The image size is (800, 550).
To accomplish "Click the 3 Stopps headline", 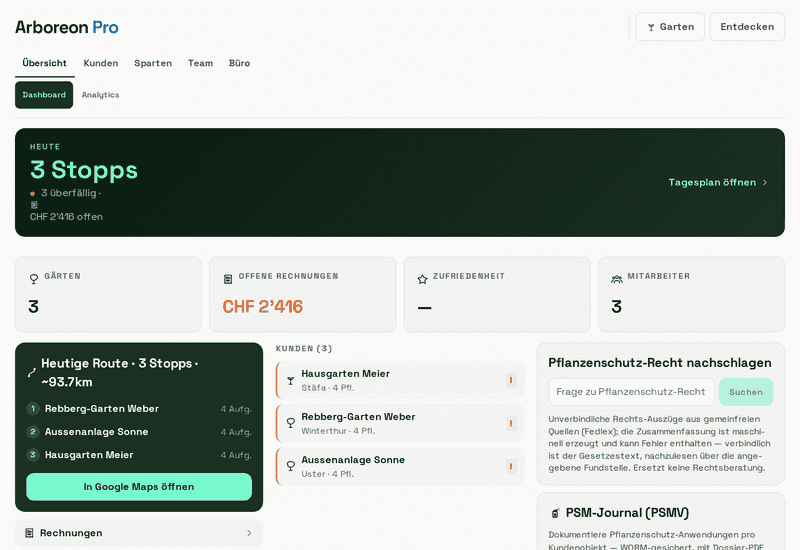I will point(84,169).
